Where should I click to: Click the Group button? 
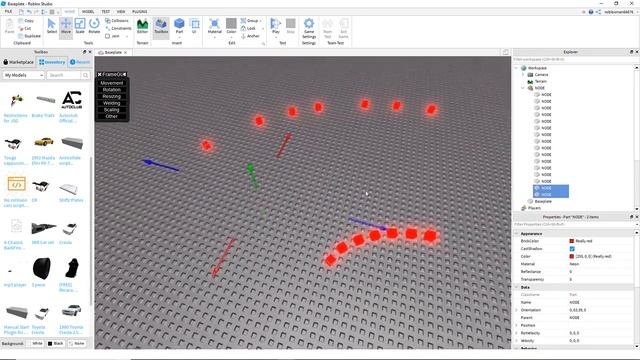pos(250,20)
